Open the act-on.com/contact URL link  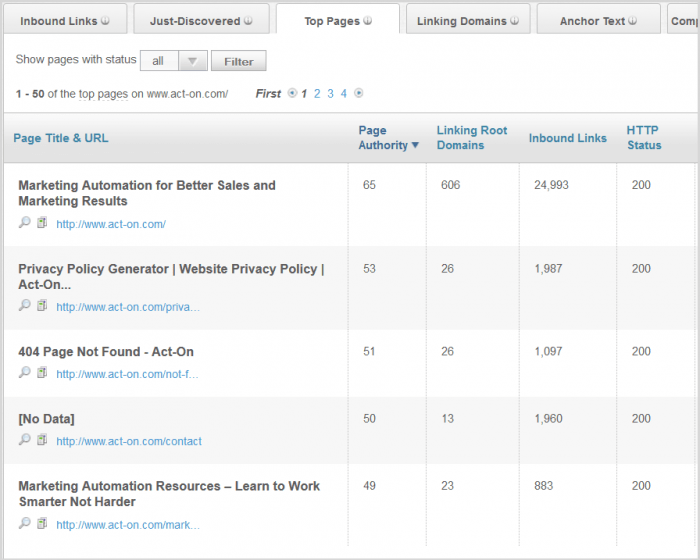click(129, 441)
